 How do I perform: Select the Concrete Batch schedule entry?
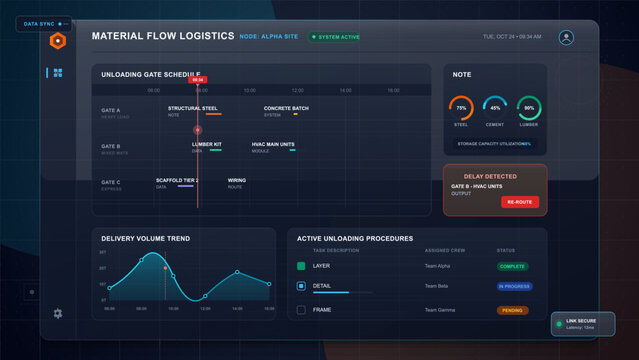pyautogui.click(x=286, y=111)
